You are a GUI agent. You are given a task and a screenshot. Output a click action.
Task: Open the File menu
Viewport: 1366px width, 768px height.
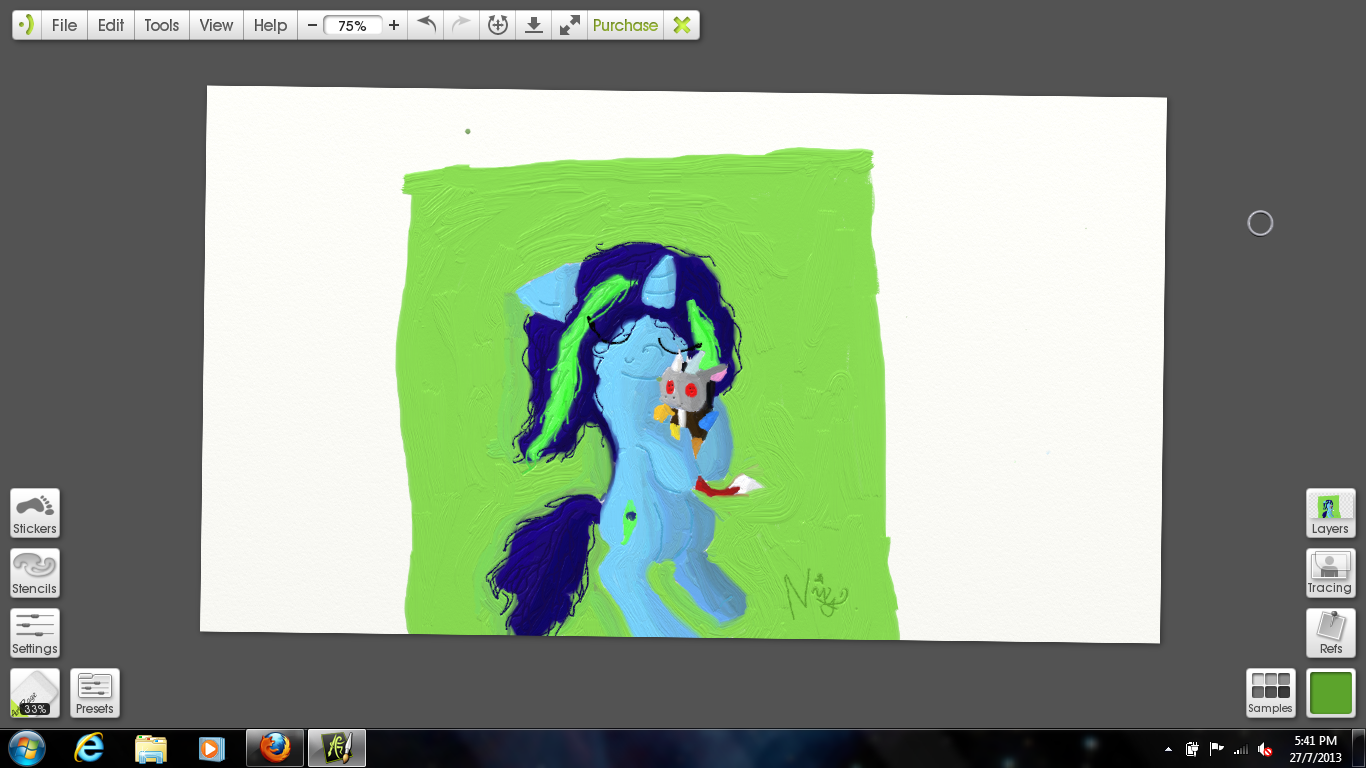pyautogui.click(x=64, y=25)
